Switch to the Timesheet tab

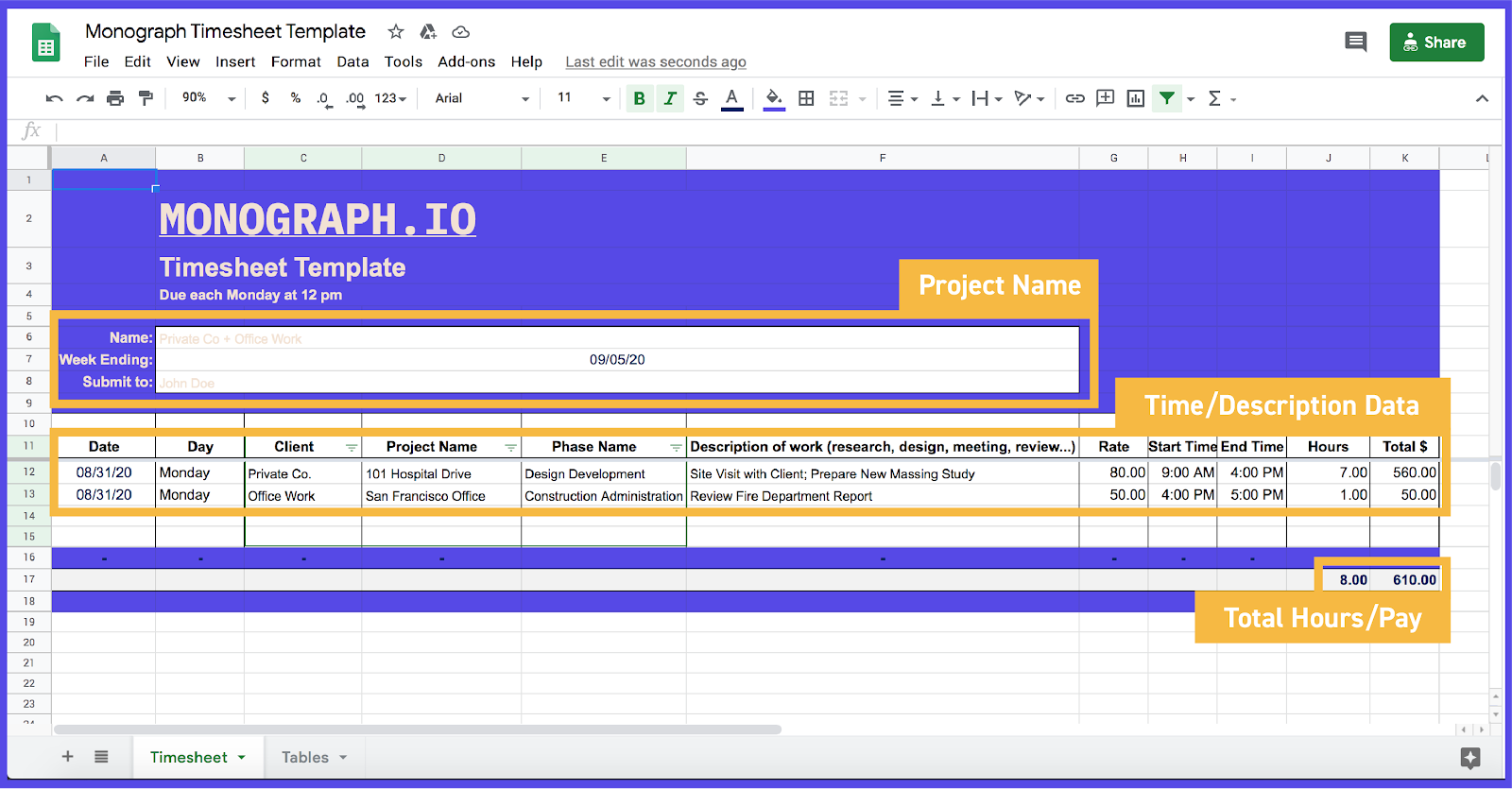[x=198, y=758]
